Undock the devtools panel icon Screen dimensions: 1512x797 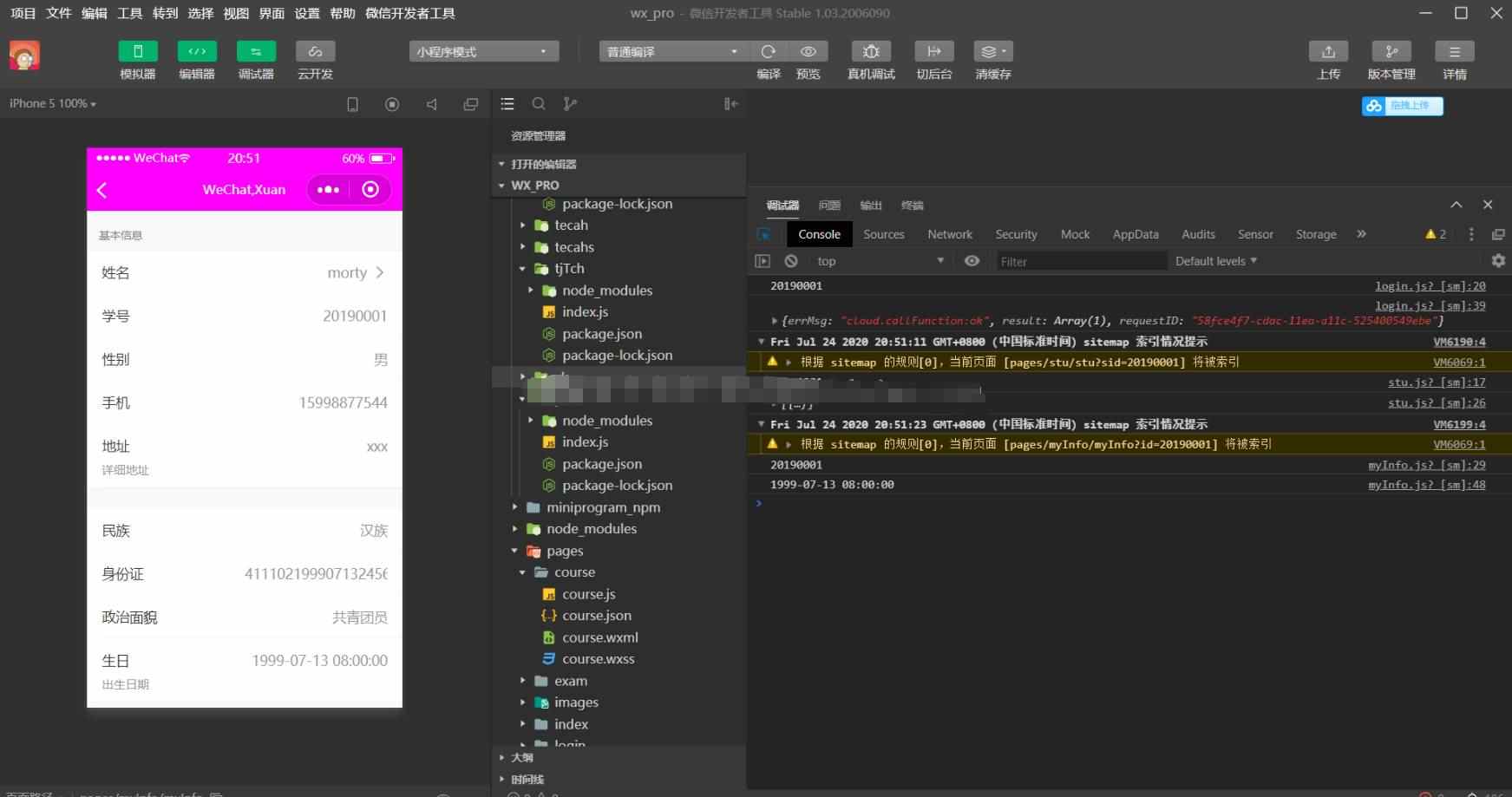tap(1498, 234)
